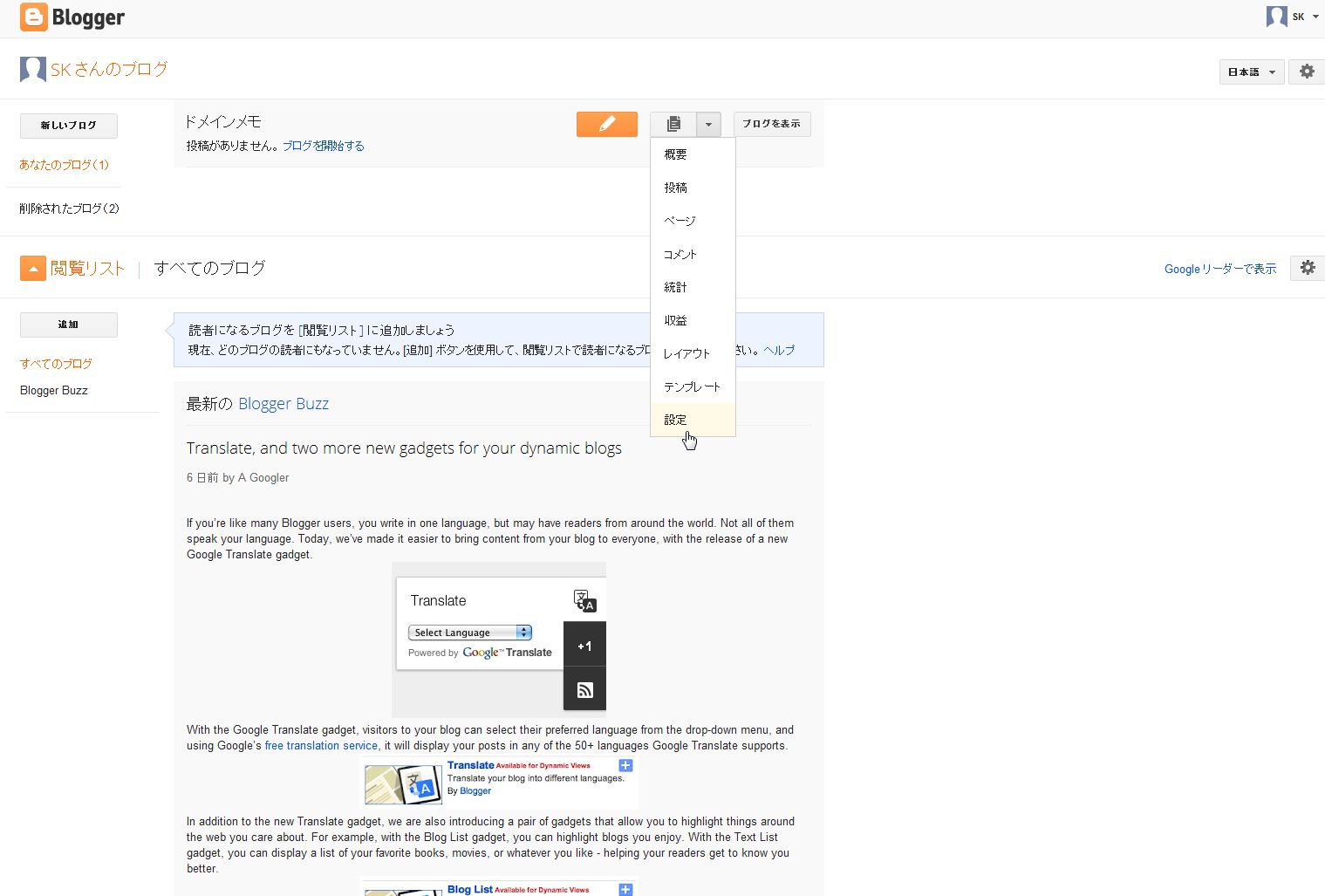
Task: Open 削除されたブログ(2) in sidebar
Action: (x=69, y=209)
